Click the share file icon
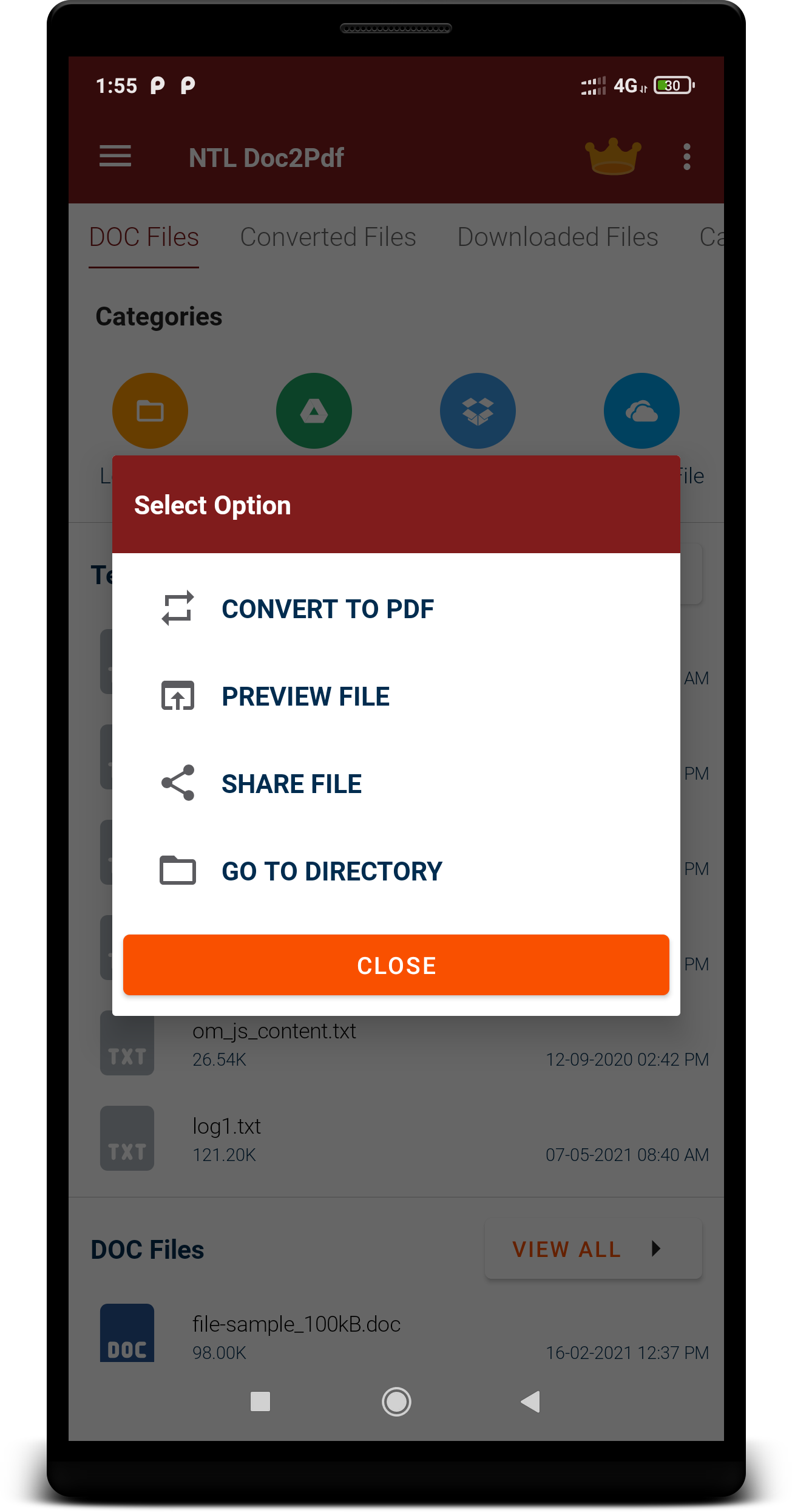This screenshot has width=792, height=1512. coord(178,783)
